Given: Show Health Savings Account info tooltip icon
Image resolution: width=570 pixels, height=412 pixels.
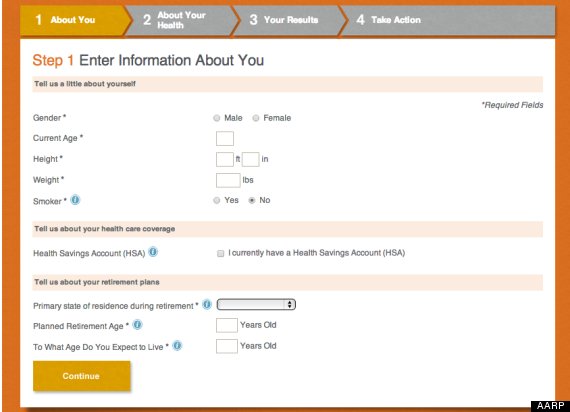Looking at the screenshot, I should pos(153,252).
